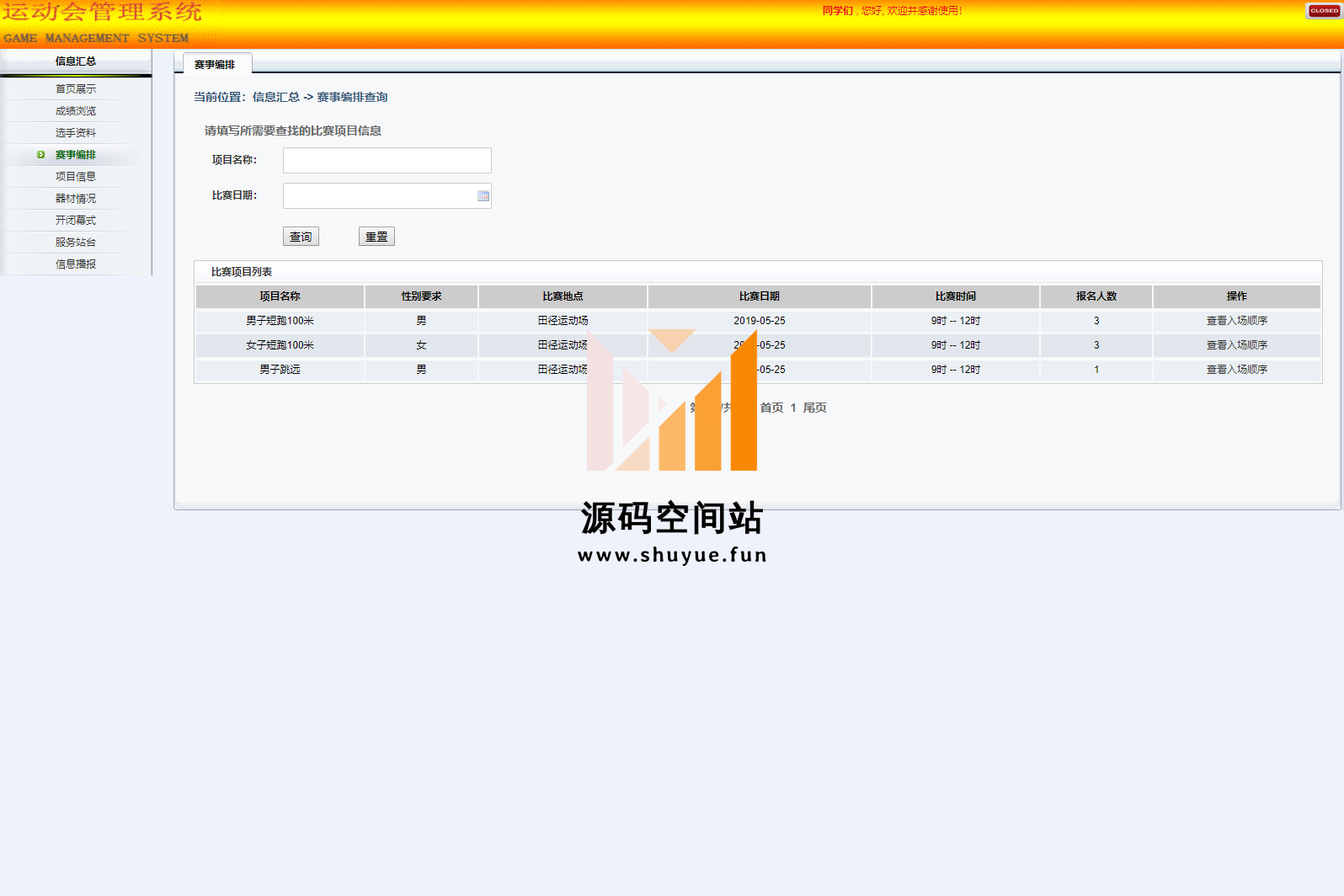Click count 1 in 男子跳远 row
The width and height of the screenshot is (1344, 896).
click(x=1096, y=370)
